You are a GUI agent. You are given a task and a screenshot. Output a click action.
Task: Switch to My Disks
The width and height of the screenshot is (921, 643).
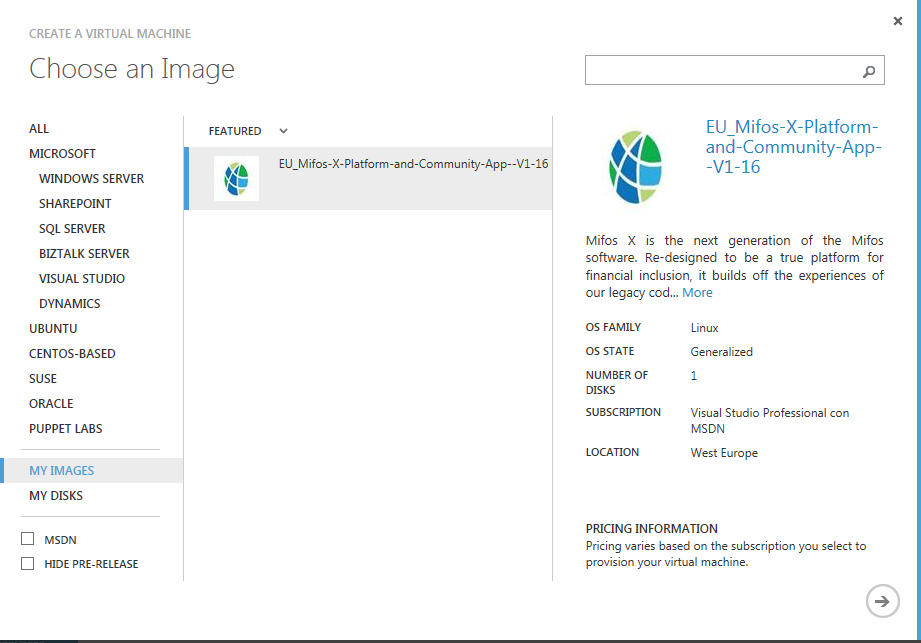(x=56, y=496)
